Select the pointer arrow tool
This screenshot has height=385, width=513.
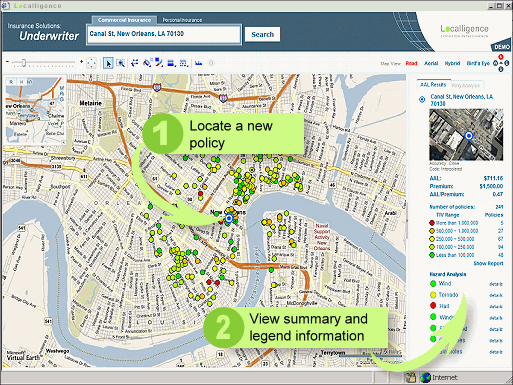(x=108, y=63)
